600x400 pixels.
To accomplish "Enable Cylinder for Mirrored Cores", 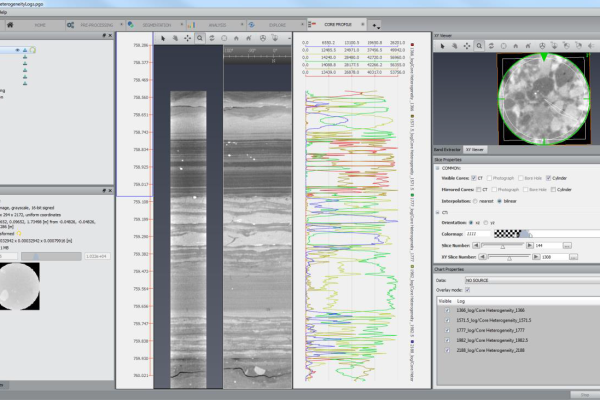I will (x=552, y=188).
